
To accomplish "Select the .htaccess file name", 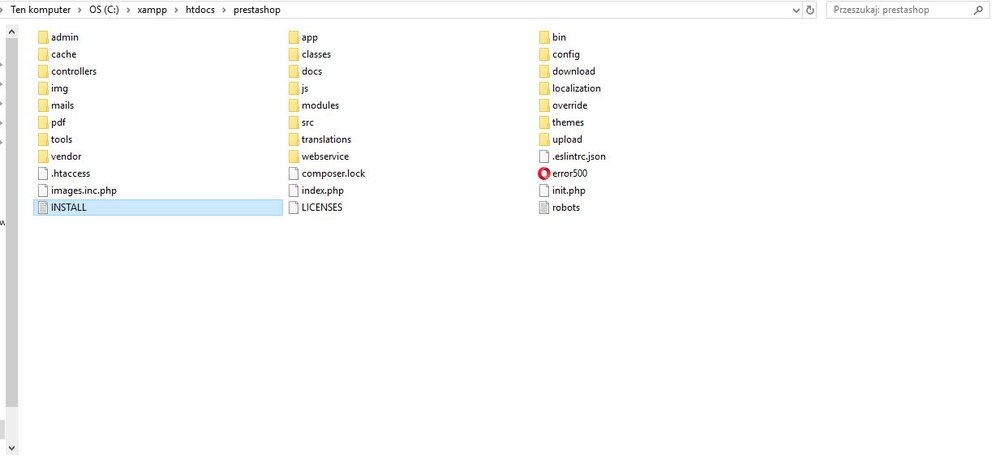I will coord(71,174).
